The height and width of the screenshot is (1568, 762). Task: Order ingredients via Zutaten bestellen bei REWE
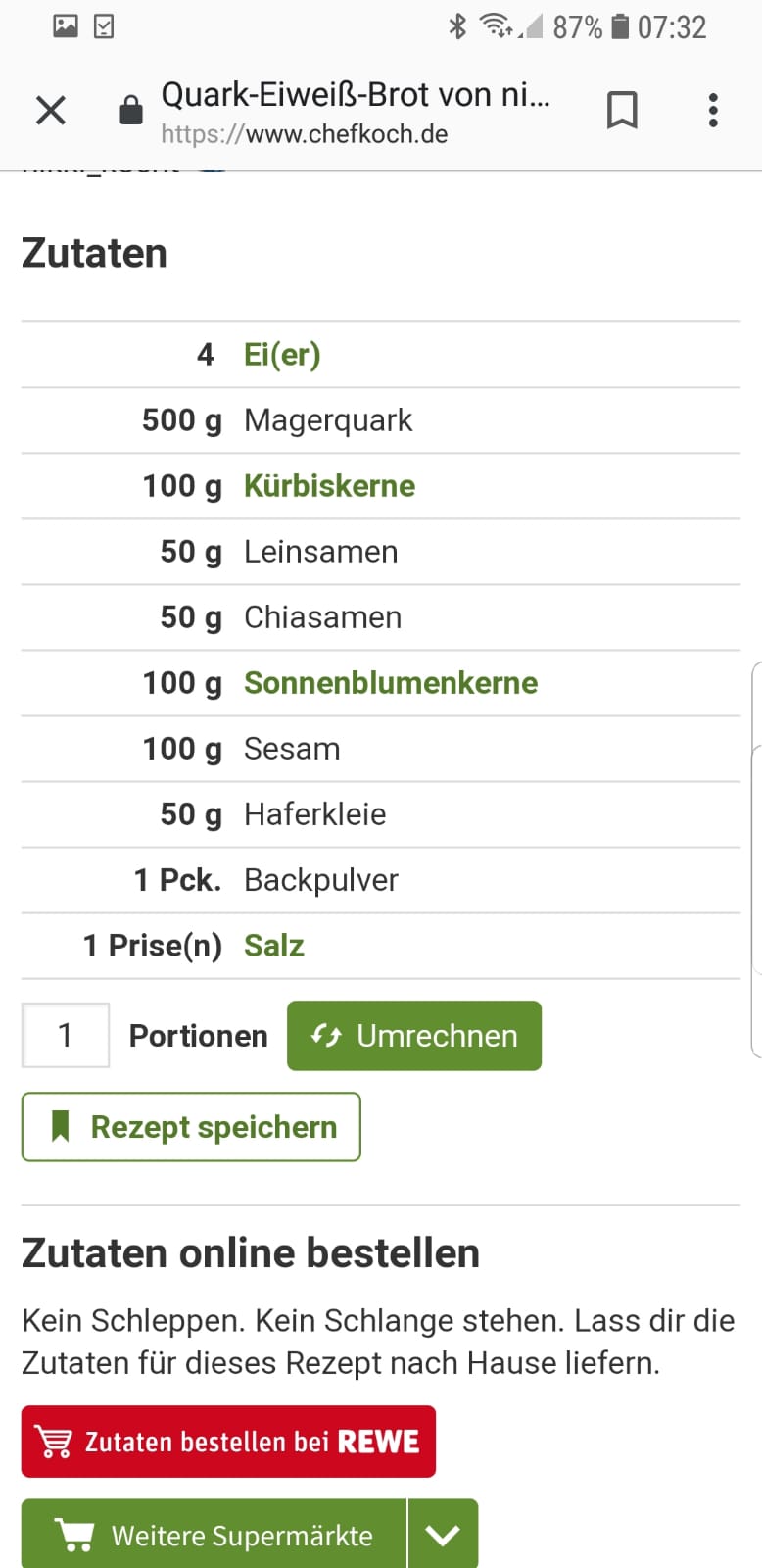(228, 1442)
